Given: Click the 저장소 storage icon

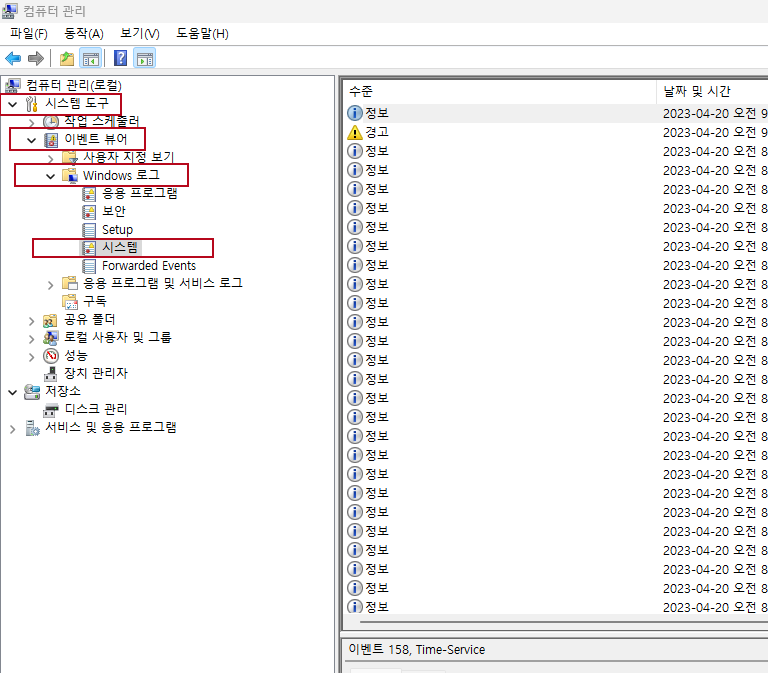Looking at the screenshot, I should click(32, 392).
